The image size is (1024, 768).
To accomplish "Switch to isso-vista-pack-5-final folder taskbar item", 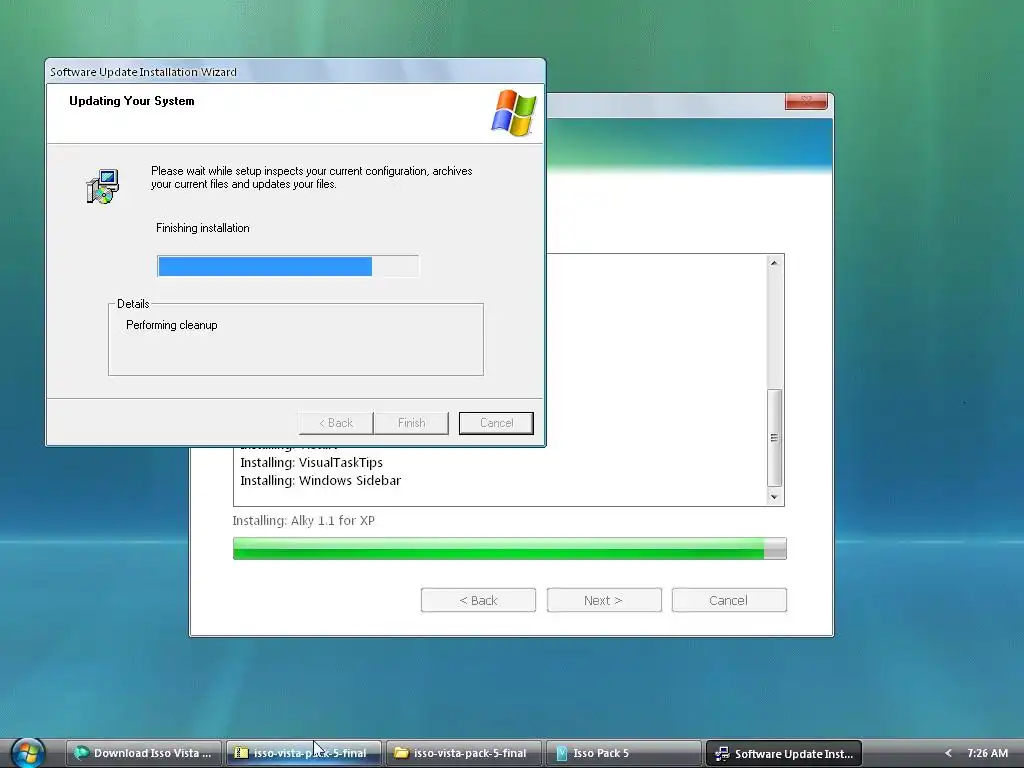I will tap(463, 753).
